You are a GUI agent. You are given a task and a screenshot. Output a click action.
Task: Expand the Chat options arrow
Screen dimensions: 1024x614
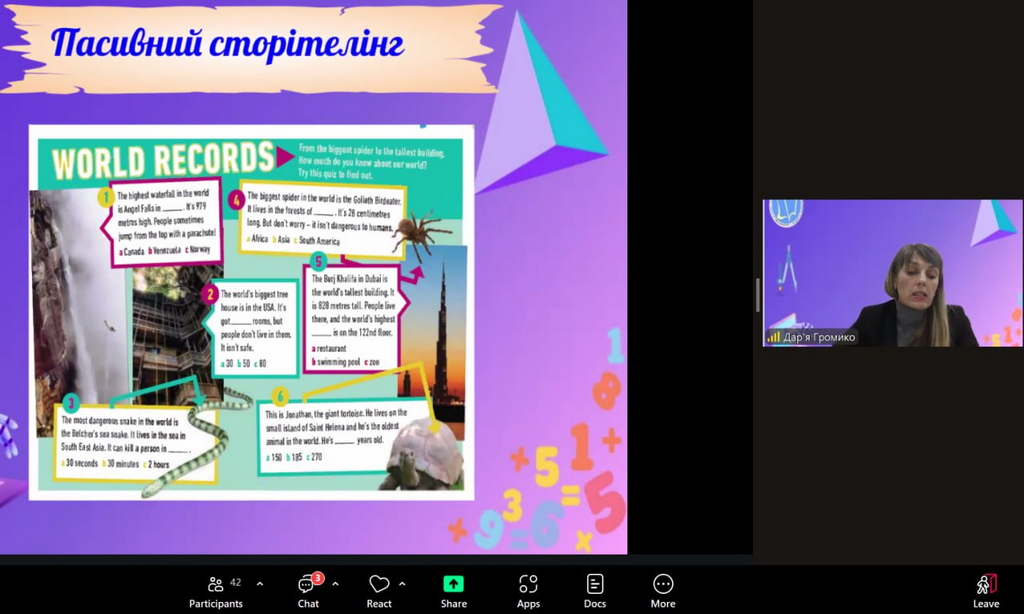[x=335, y=584]
